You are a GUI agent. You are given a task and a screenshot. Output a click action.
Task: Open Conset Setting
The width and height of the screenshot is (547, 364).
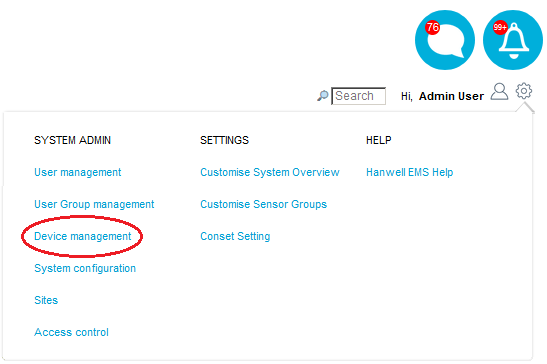pyautogui.click(x=235, y=236)
